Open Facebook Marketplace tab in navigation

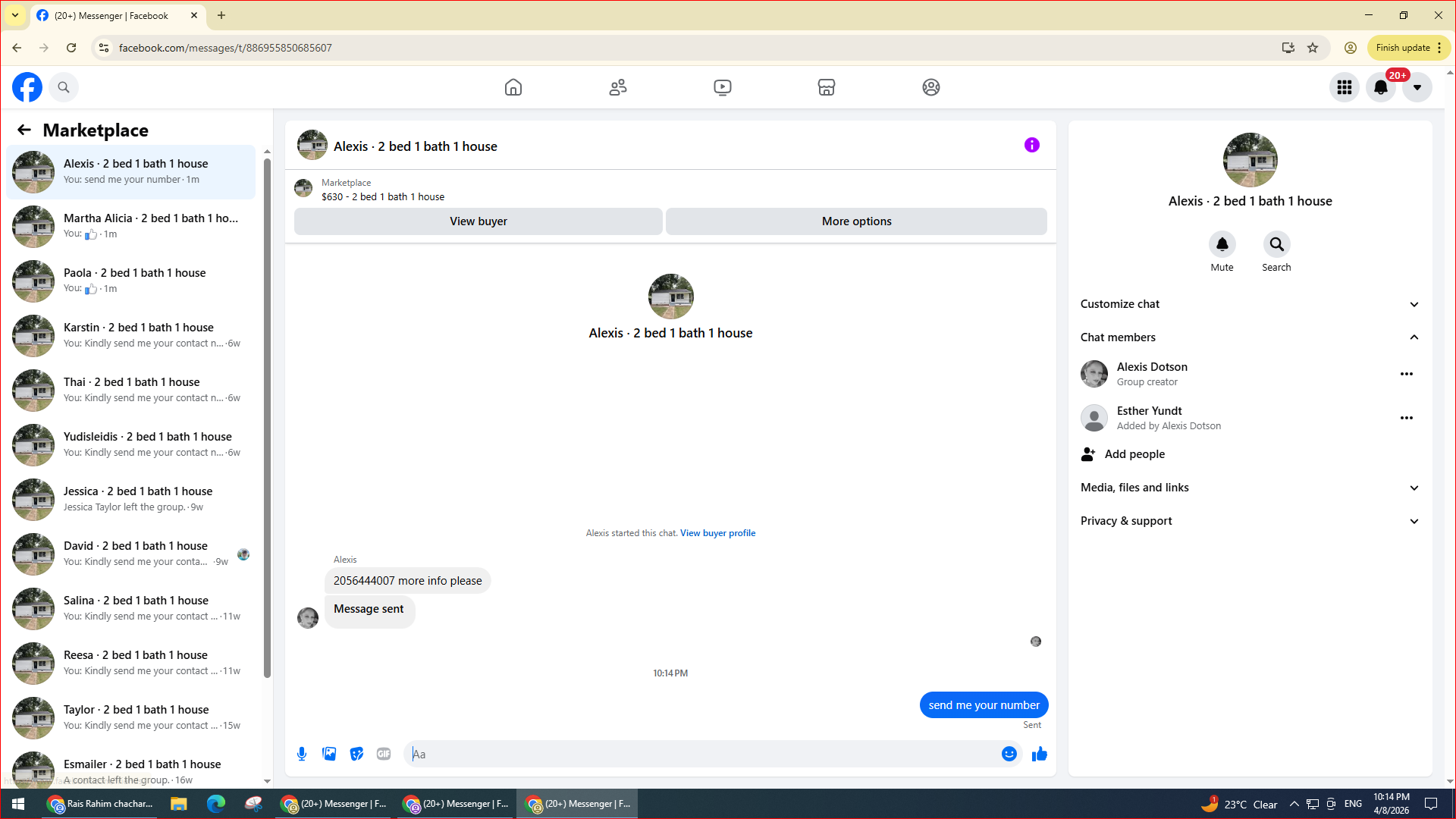click(826, 87)
